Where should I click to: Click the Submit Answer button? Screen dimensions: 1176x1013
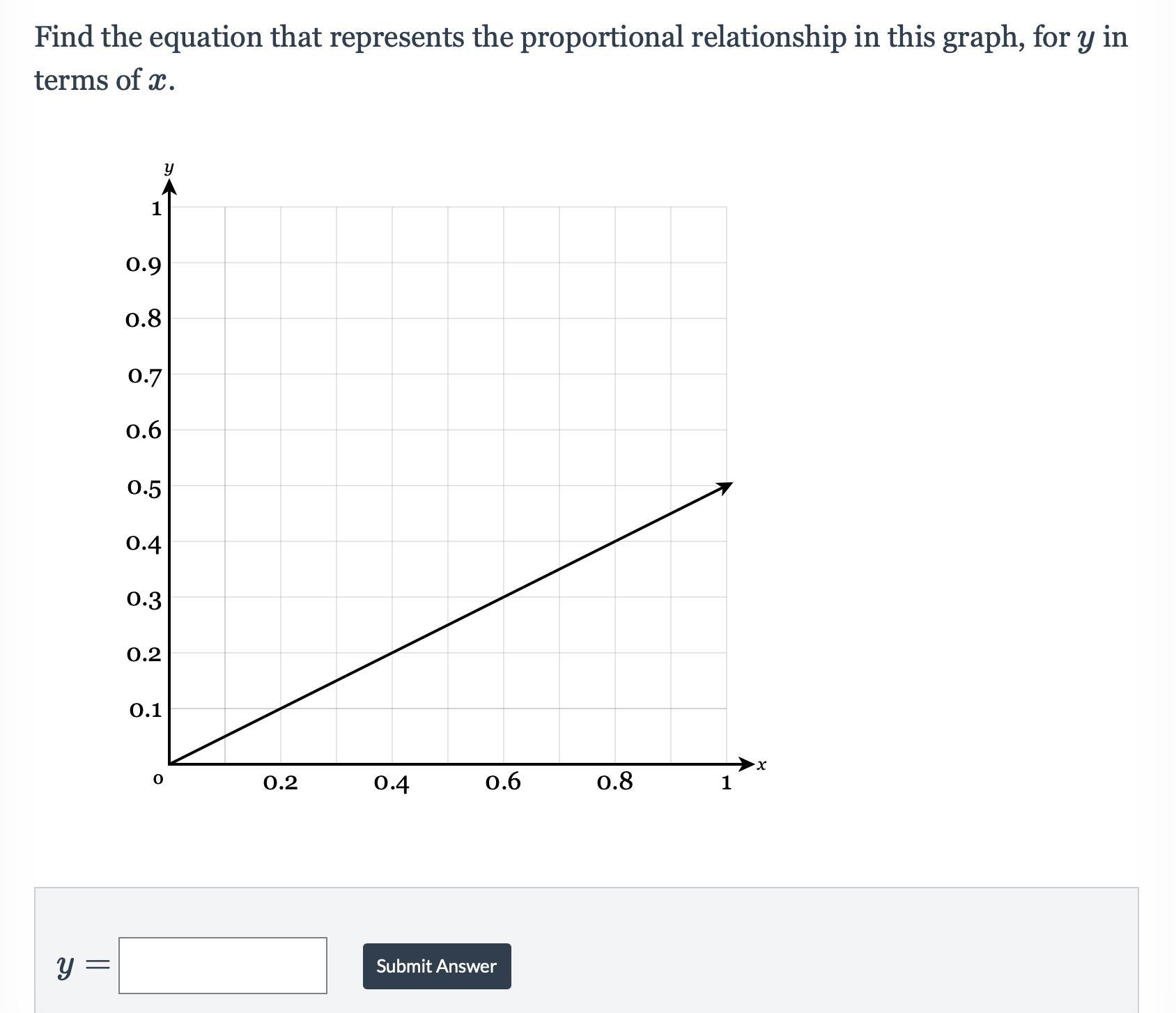pyautogui.click(x=437, y=966)
